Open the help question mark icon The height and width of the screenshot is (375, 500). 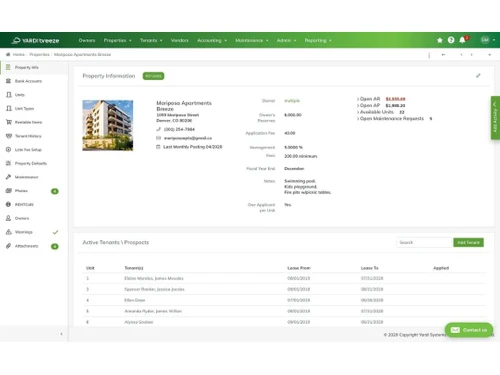click(x=451, y=40)
